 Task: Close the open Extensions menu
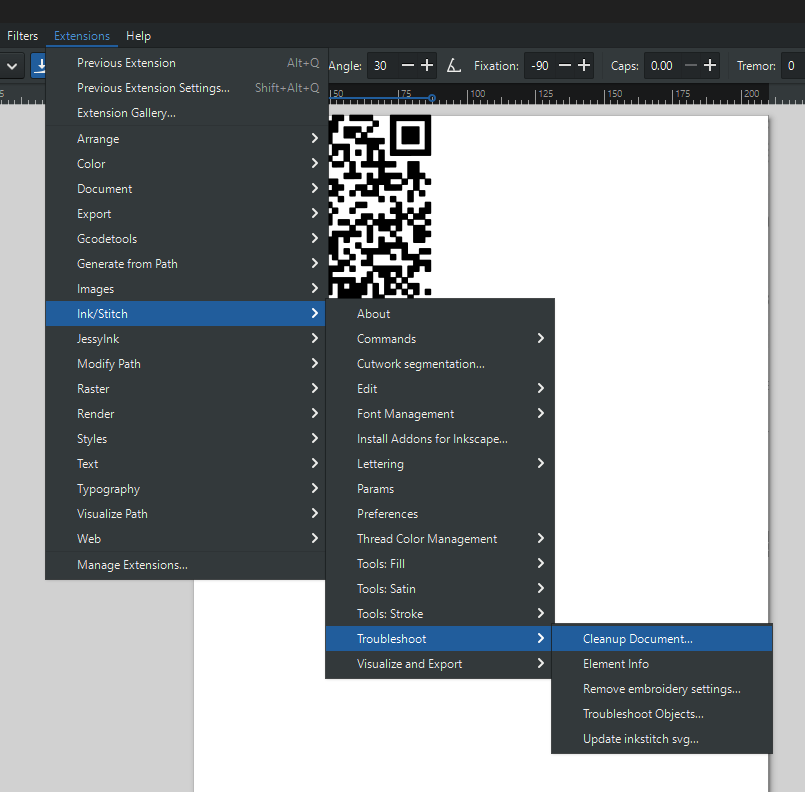pos(82,36)
